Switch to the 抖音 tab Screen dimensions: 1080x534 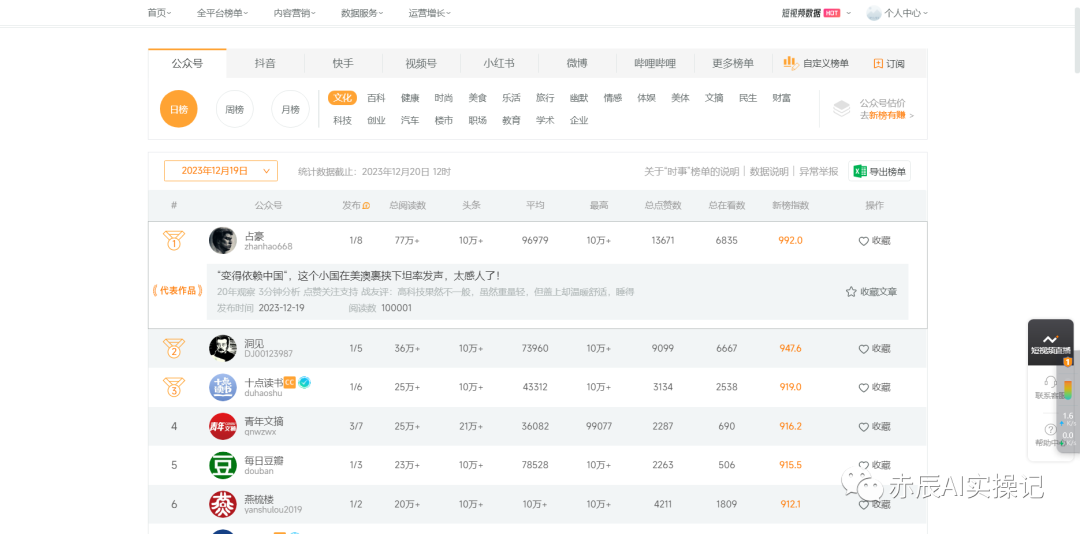tap(265, 63)
